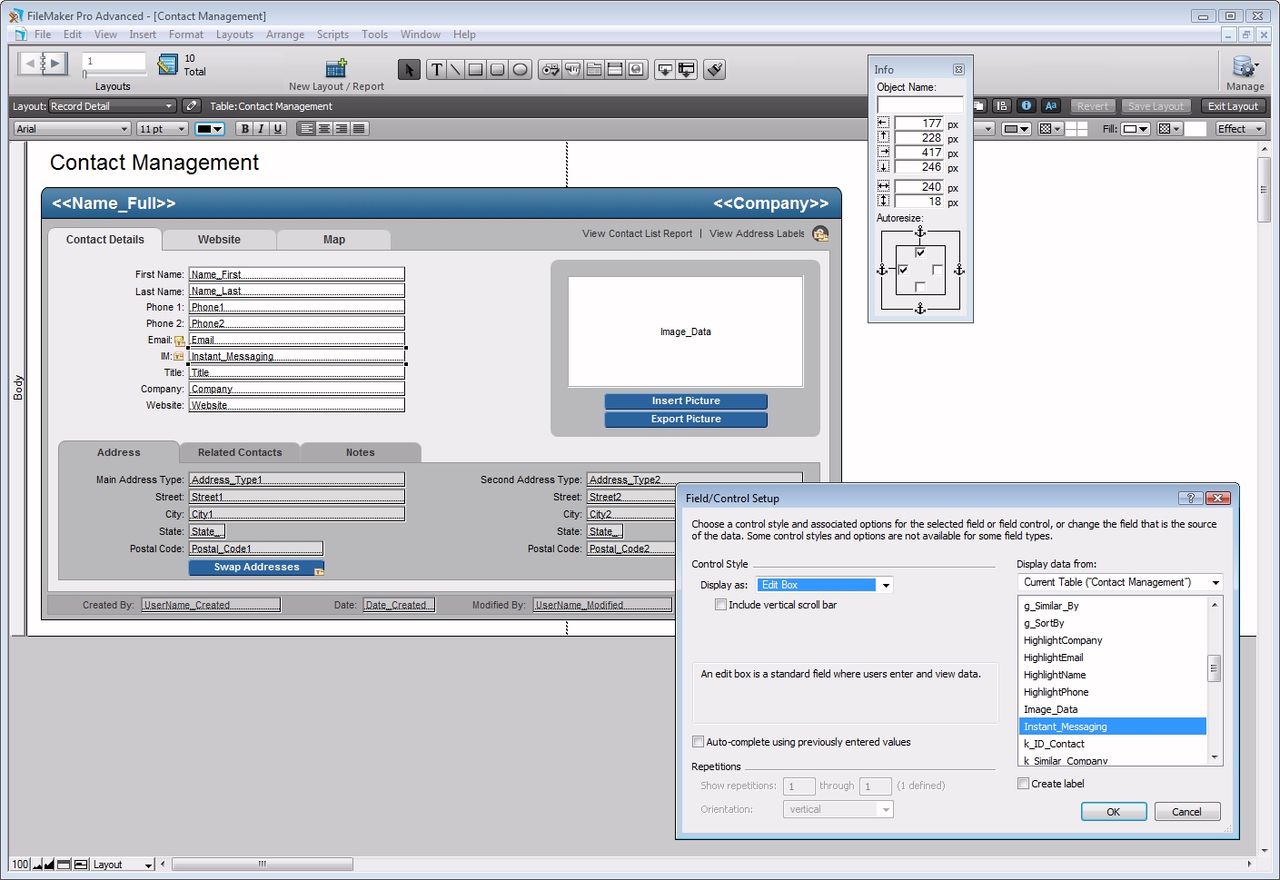1280x880 pixels.
Task: Click the Object Name input field
Action: coord(920,104)
